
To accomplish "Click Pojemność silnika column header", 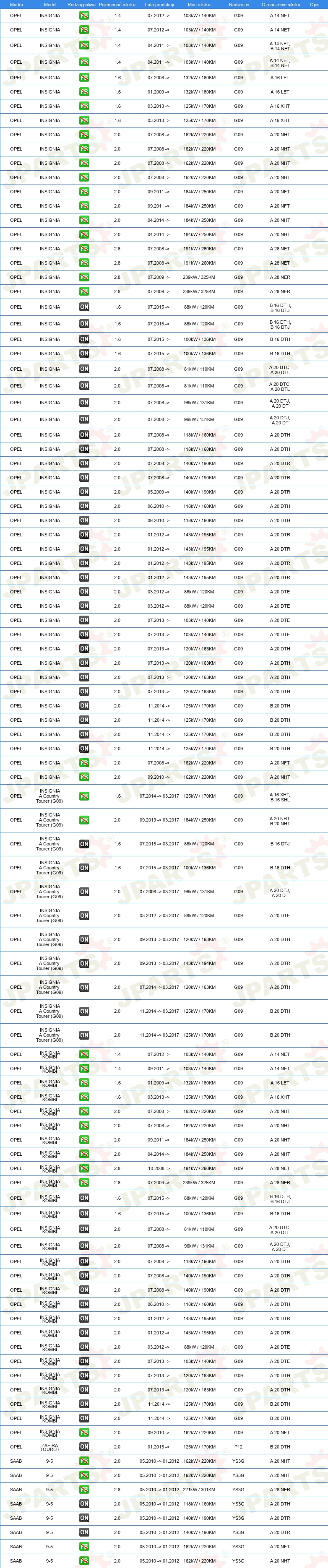I will pyautogui.click(x=117, y=4).
